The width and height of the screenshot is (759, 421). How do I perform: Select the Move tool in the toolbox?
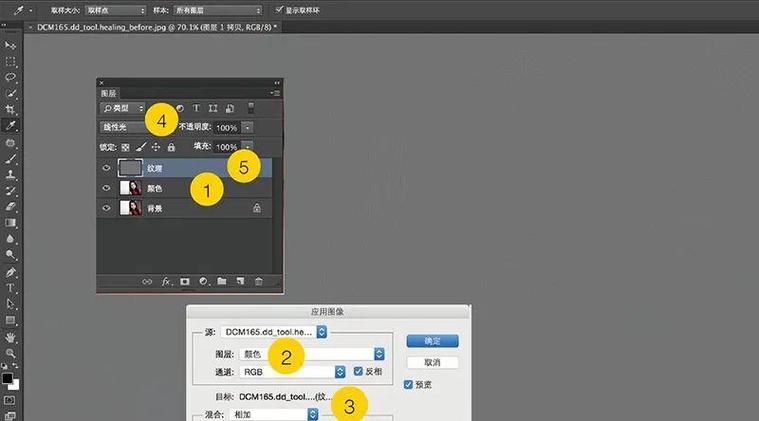[x=10, y=45]
